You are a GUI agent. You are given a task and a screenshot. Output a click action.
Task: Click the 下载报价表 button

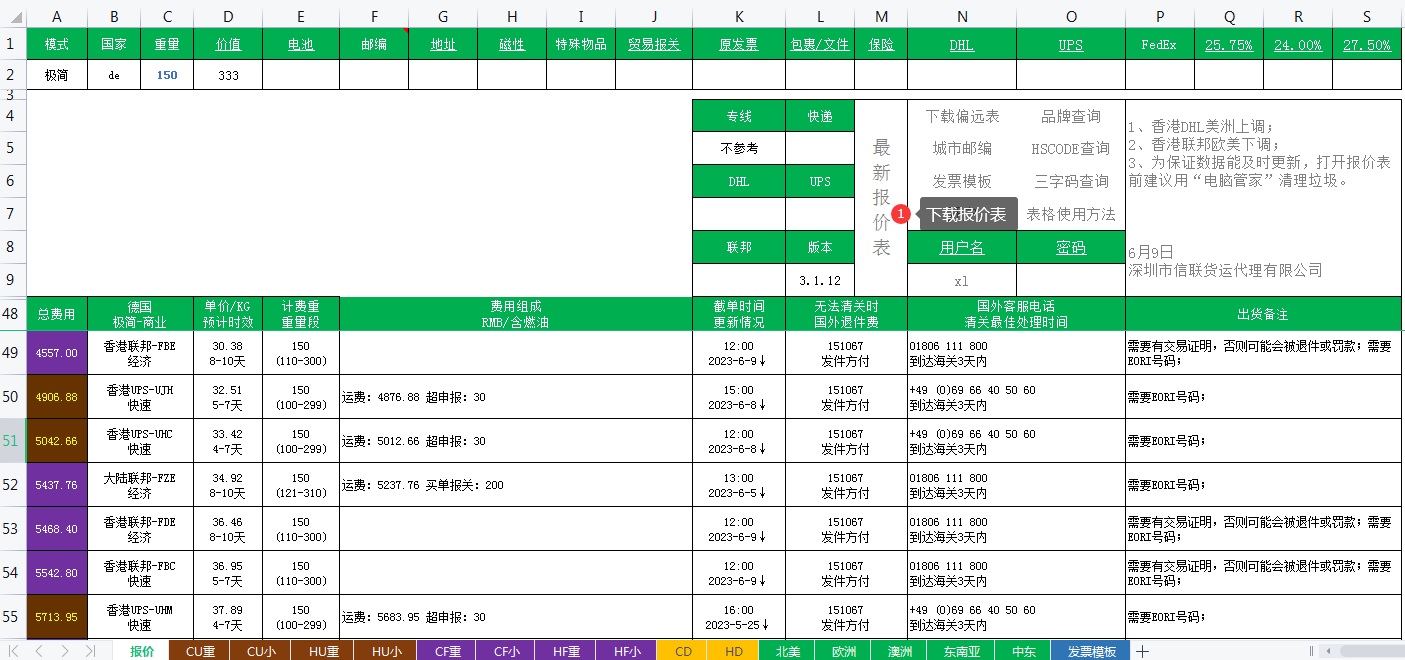[x=966, y=214]
